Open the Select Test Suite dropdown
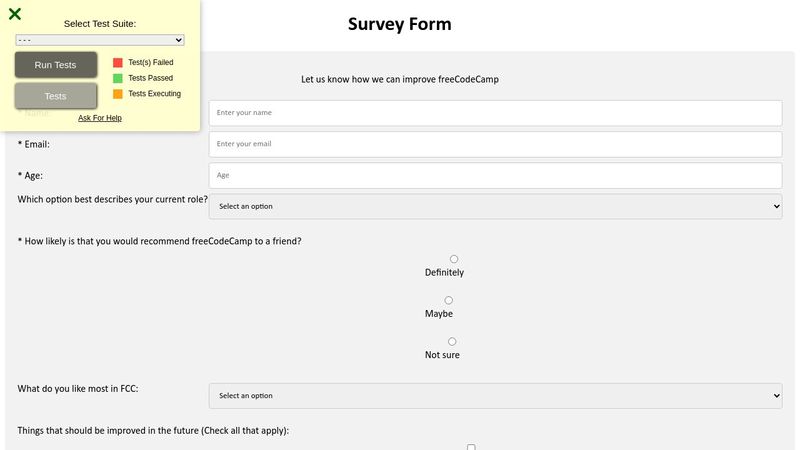The height and width of the screenshot is (450, 800). pyautogui.click(x=100, y=40)
